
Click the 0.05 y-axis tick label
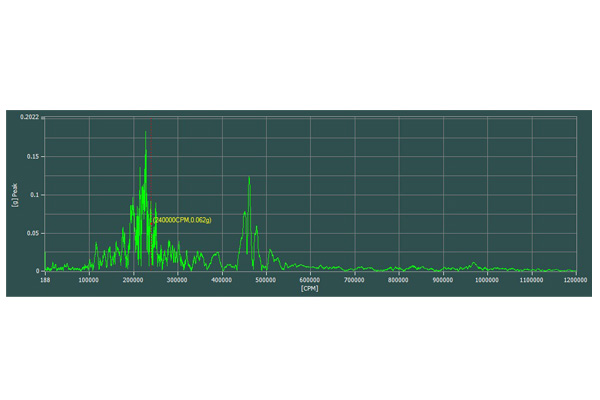point(33,233)
